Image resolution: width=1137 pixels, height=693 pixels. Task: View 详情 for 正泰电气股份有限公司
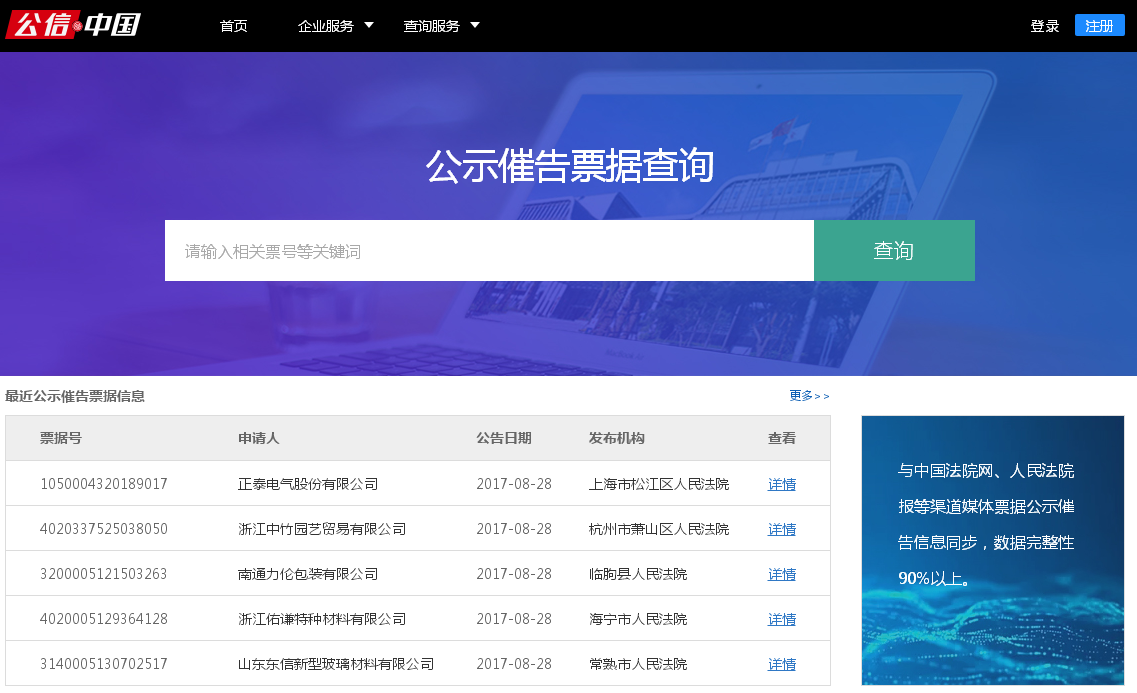781,484
